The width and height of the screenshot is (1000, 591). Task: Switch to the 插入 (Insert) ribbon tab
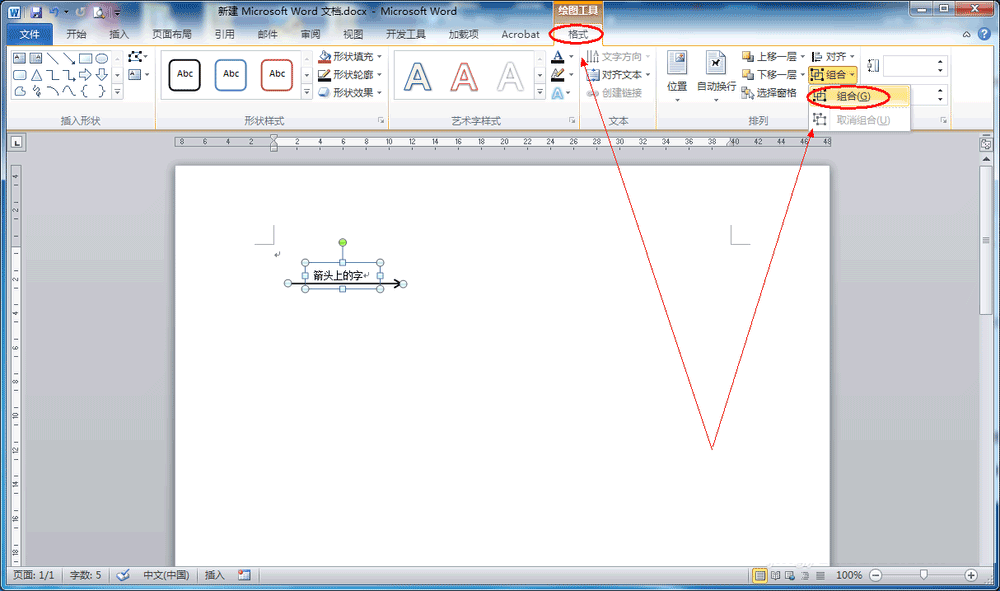tap(119, 34)
